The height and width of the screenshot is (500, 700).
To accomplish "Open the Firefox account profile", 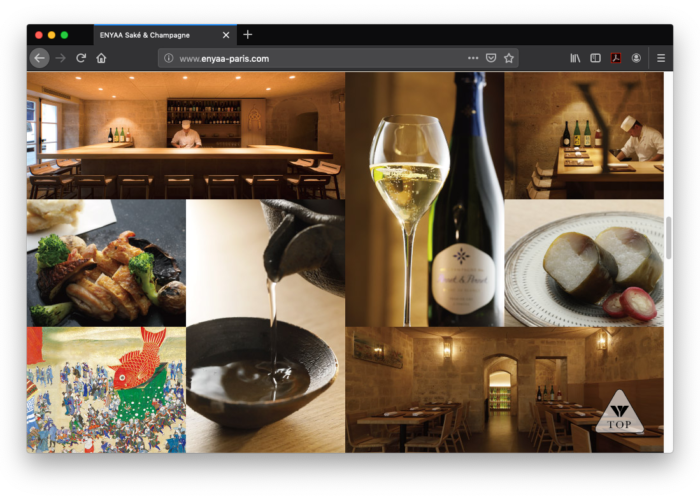I will pyautogui.click(x=636, y=58).
